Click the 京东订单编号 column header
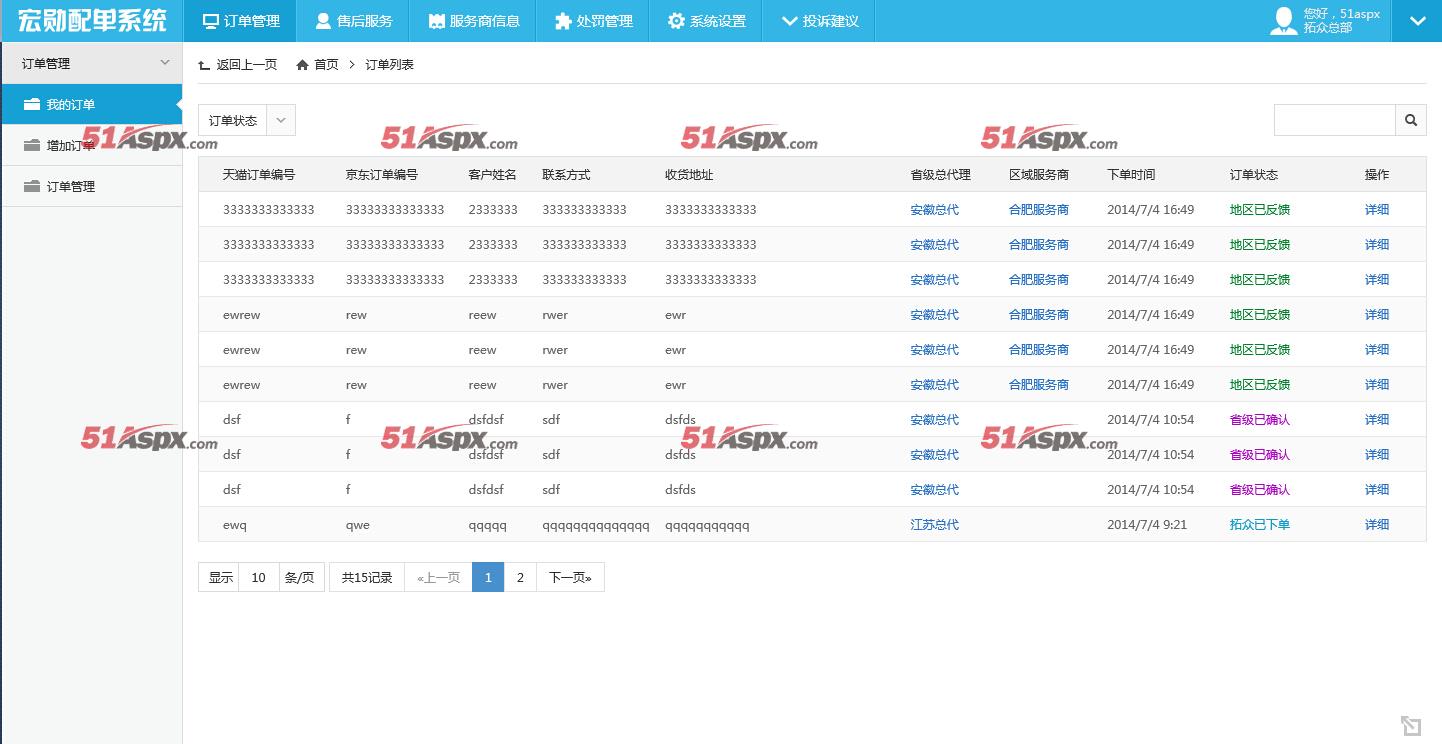The image size is (1442, 744). coord(382,174)
